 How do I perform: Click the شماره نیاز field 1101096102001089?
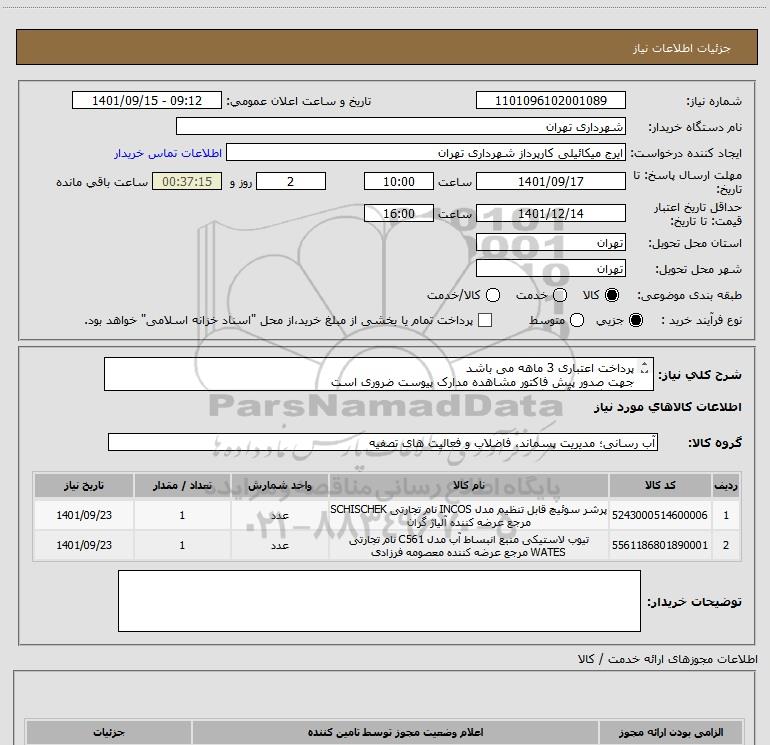[x=550, y=100]
